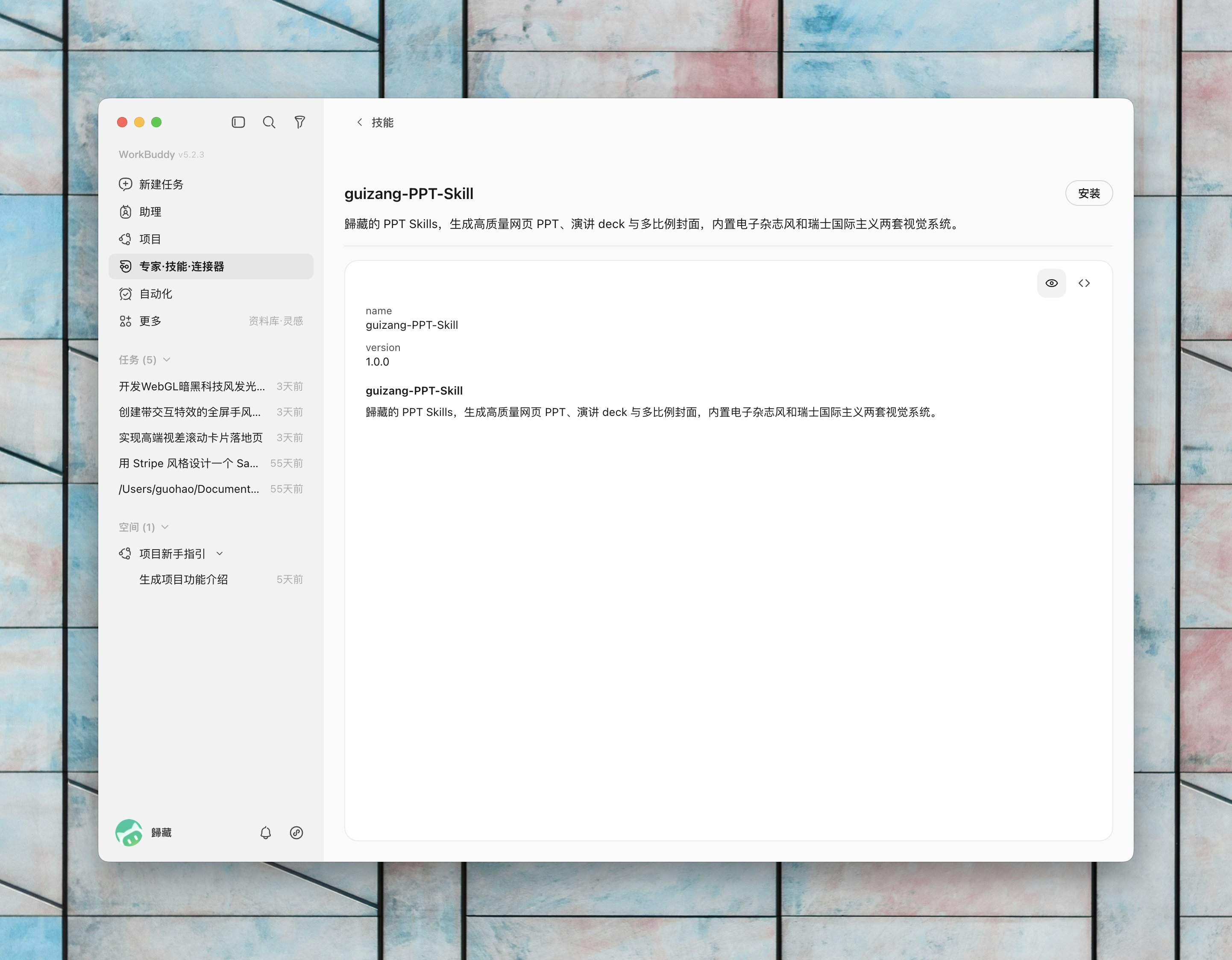Click the 自动化 alarm clock icon
Image resolution: width=1232 pixels, height=960 pixels.
pyautogui.click(x=125, y=294)
